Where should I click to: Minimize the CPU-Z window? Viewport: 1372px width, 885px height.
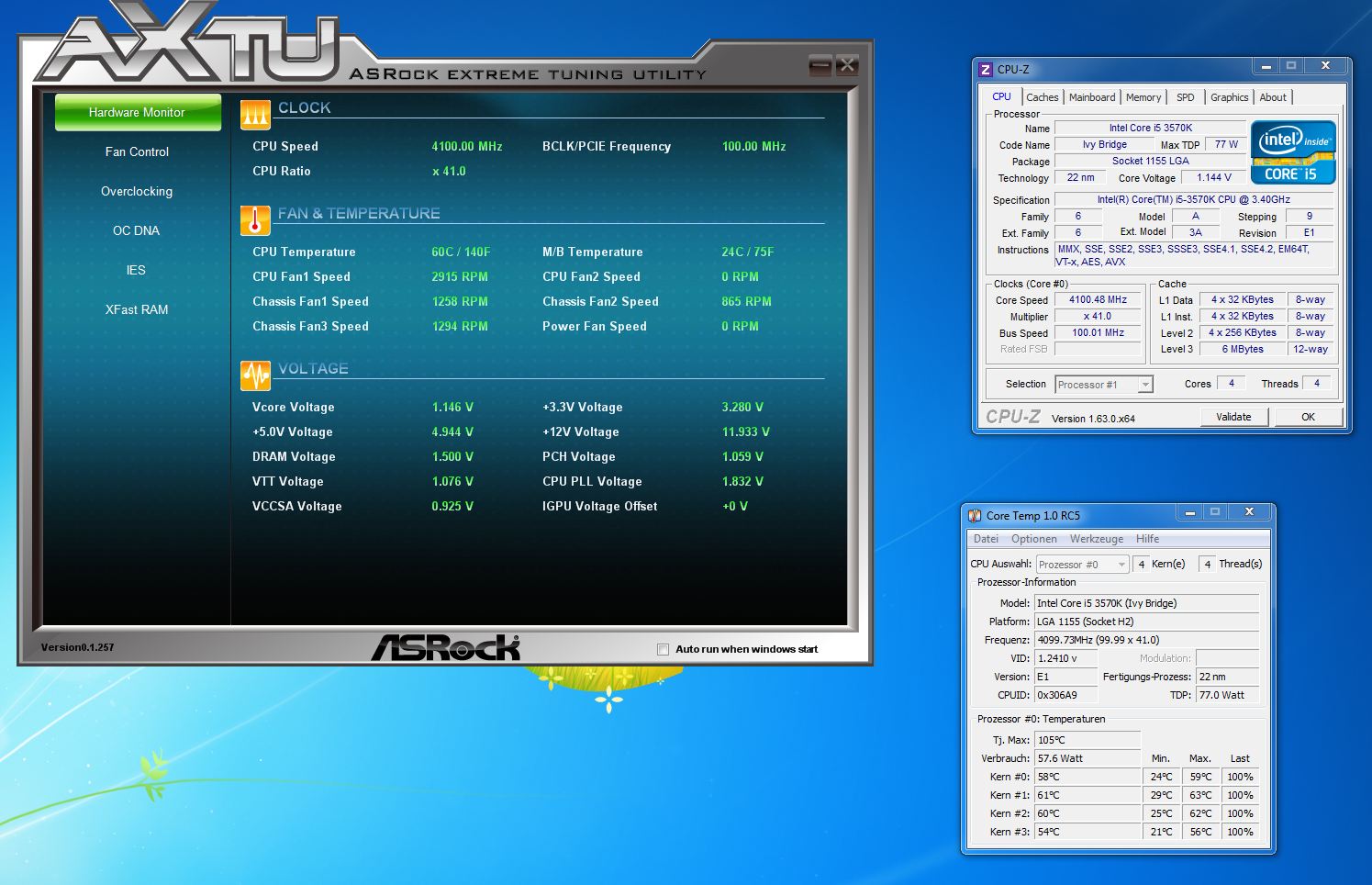pos(1266,66)
